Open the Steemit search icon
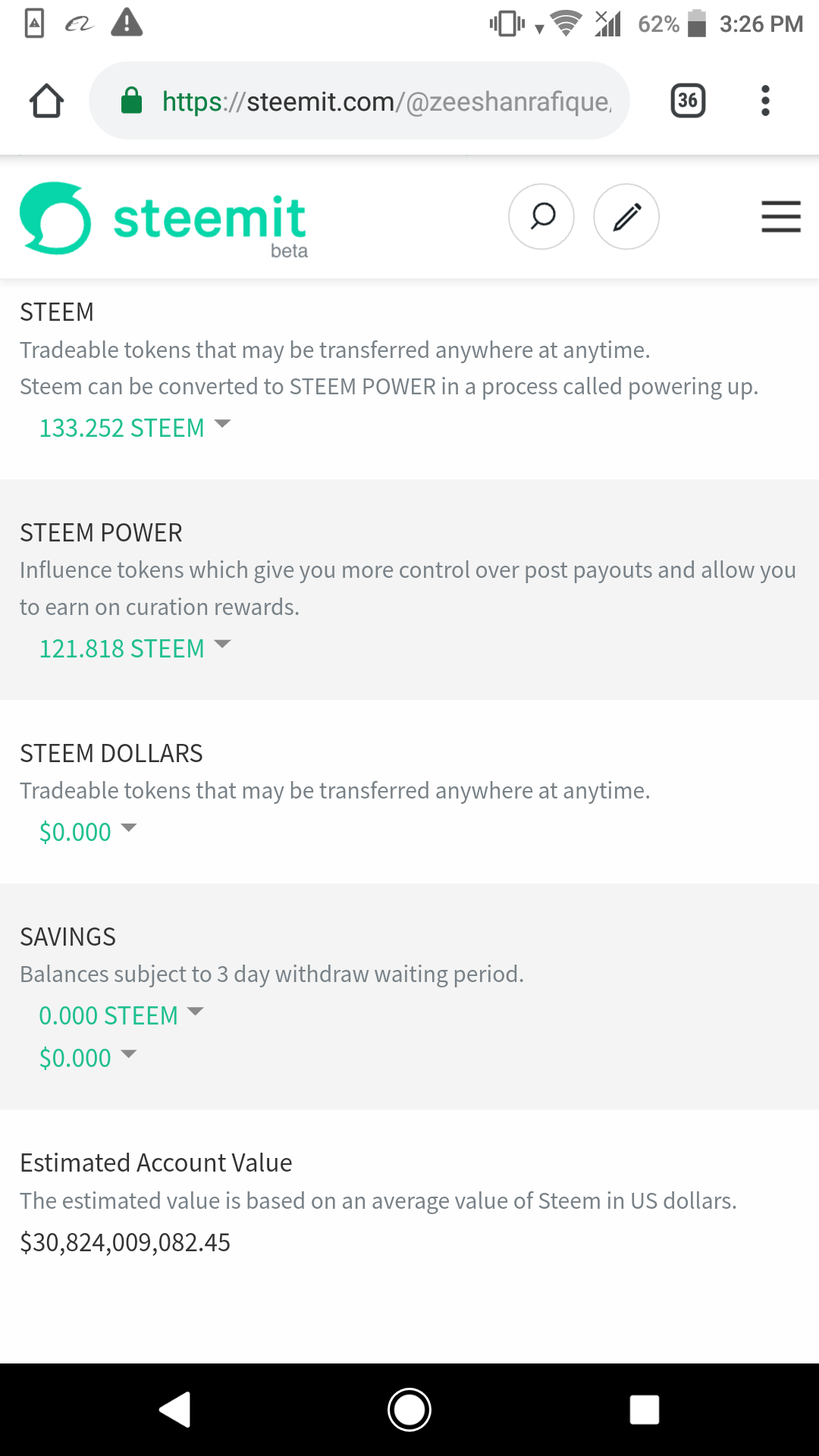The width and height of the screenshot is (819, 1456). pyautogui.click(x=541, y=217)
